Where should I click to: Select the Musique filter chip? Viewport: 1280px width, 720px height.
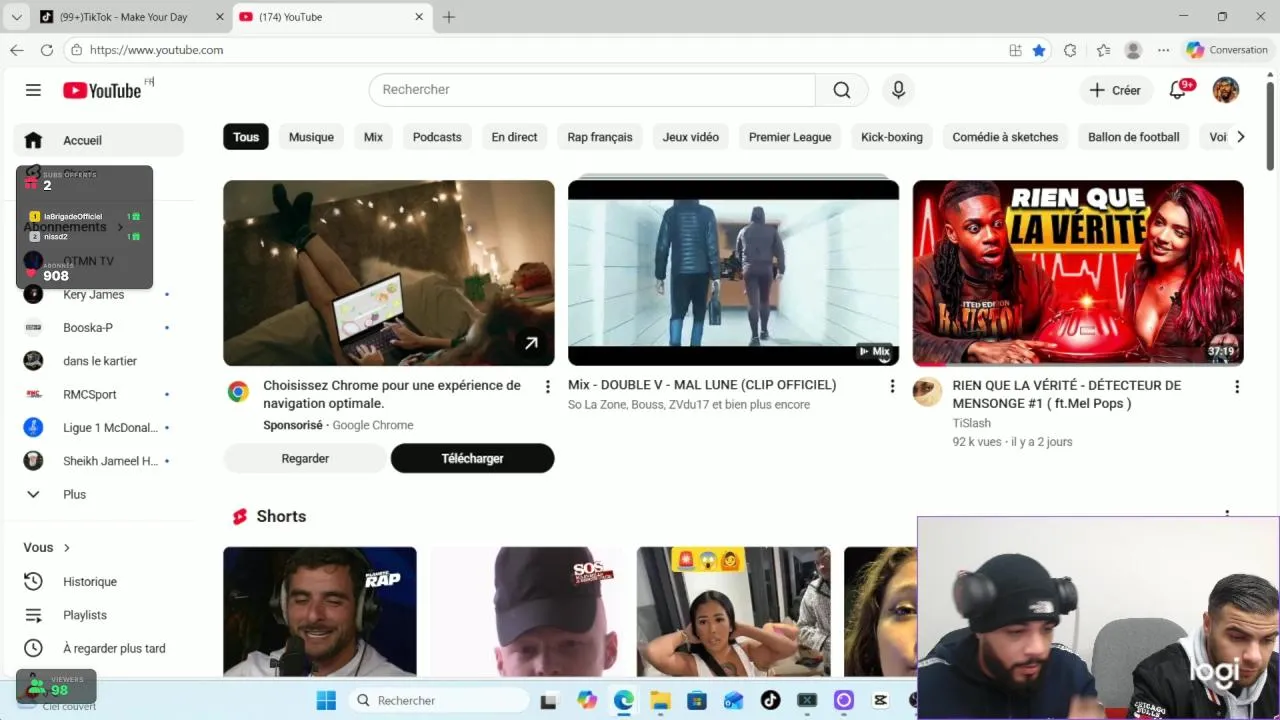point(311,137)
